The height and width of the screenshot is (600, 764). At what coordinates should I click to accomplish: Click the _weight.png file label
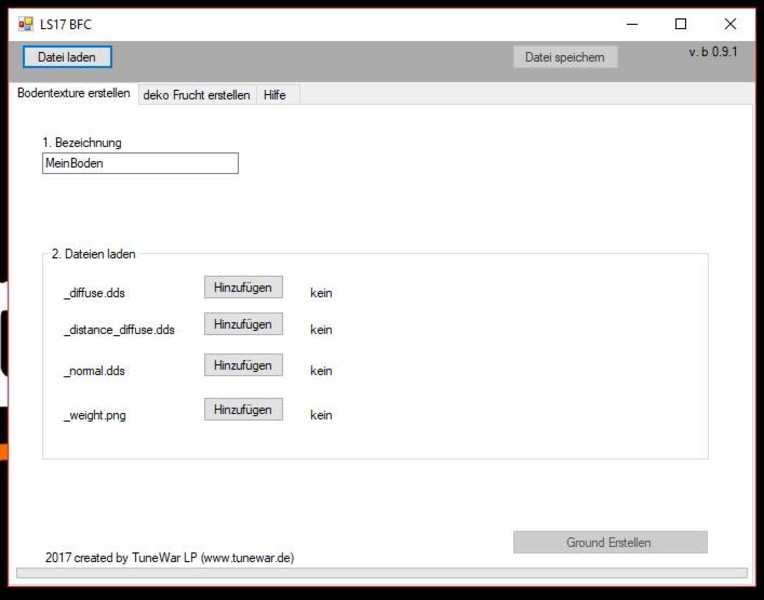click(95, 415)
